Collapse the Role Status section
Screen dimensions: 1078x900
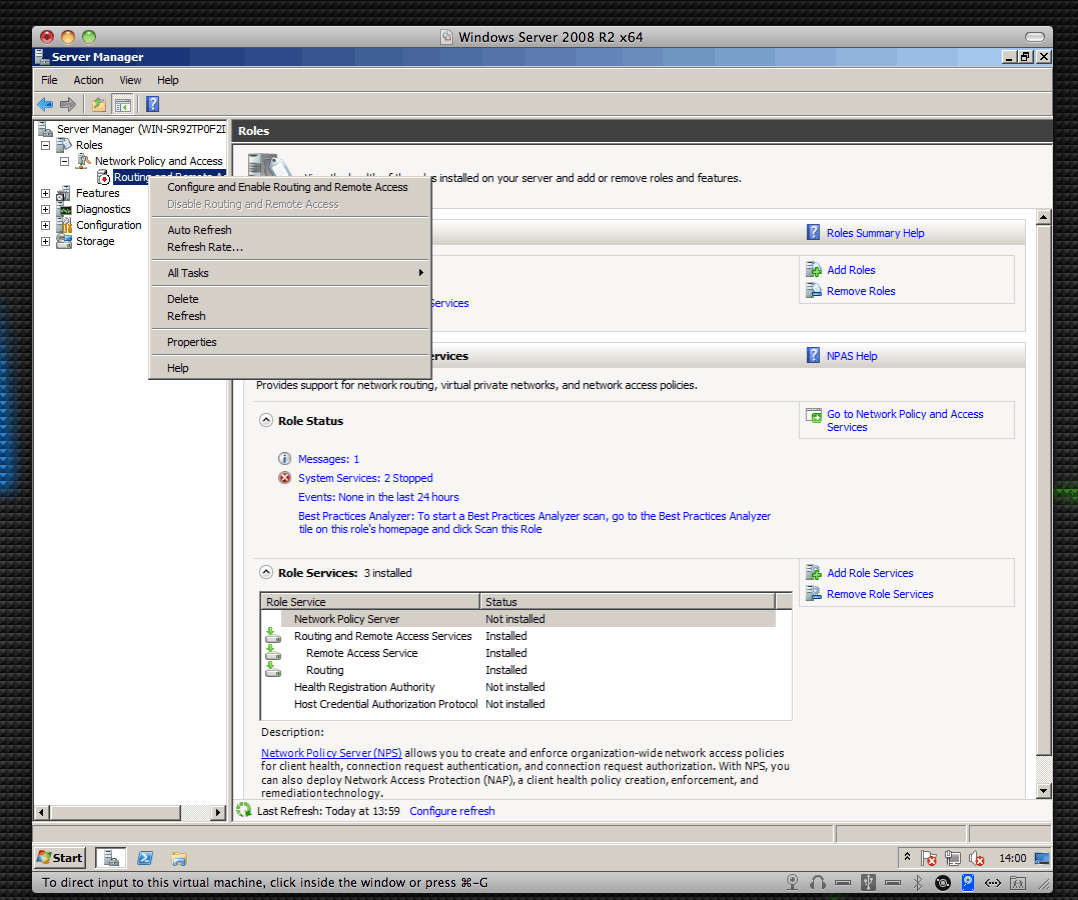(x=265, y=420)
